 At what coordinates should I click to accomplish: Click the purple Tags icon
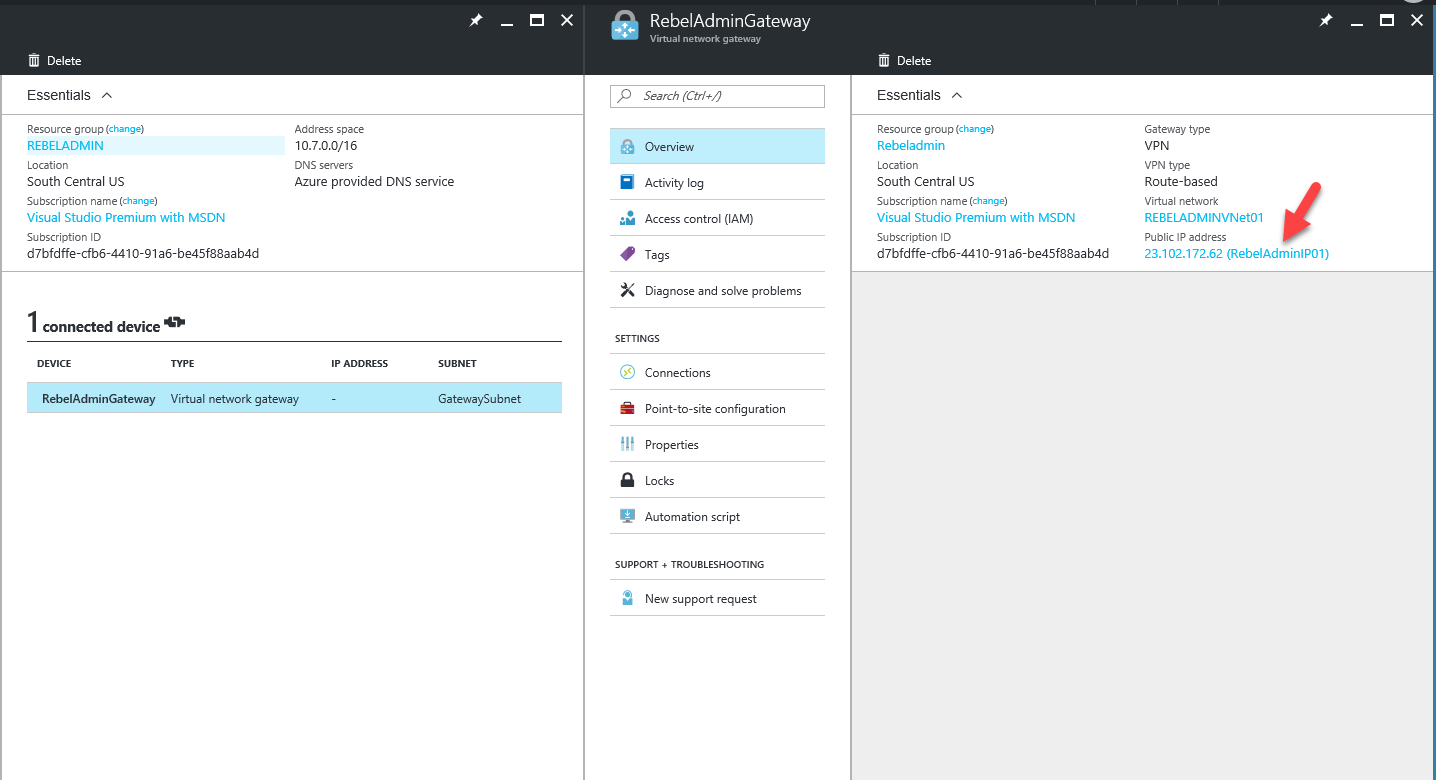627,255
